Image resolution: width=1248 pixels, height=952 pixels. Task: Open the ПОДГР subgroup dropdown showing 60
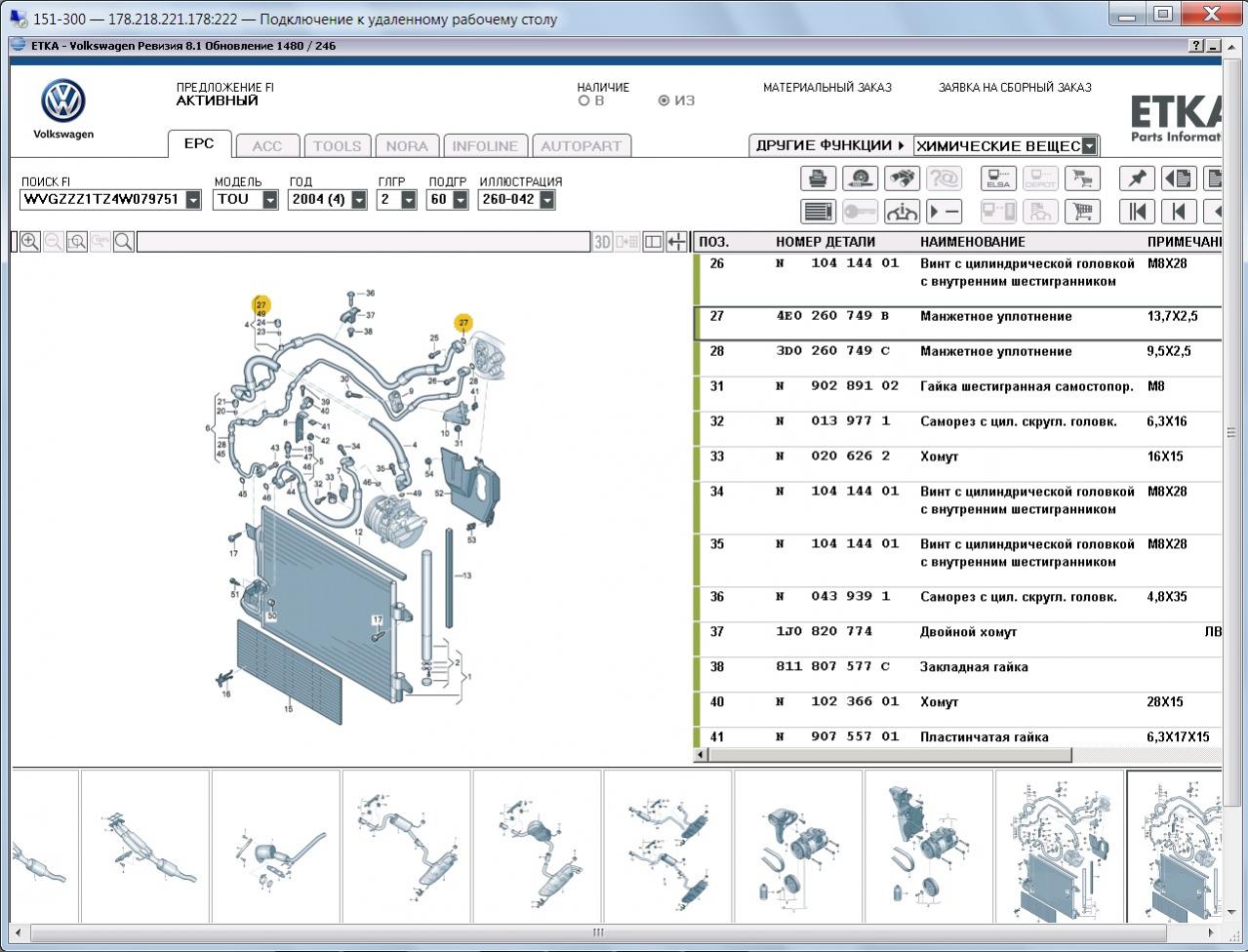coord(461,200)
